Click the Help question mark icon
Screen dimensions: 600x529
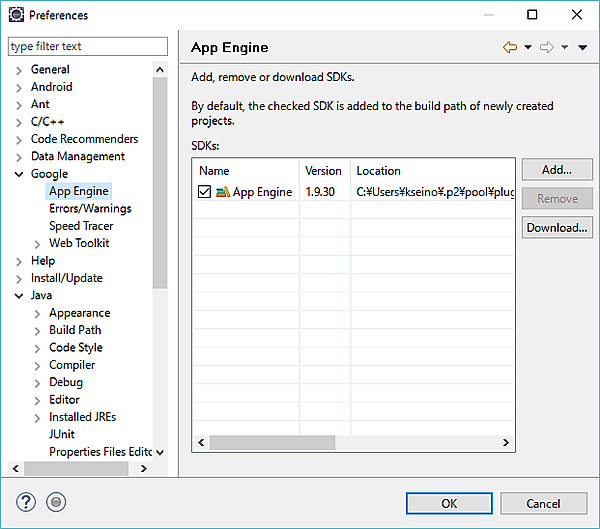click(27, 503)
